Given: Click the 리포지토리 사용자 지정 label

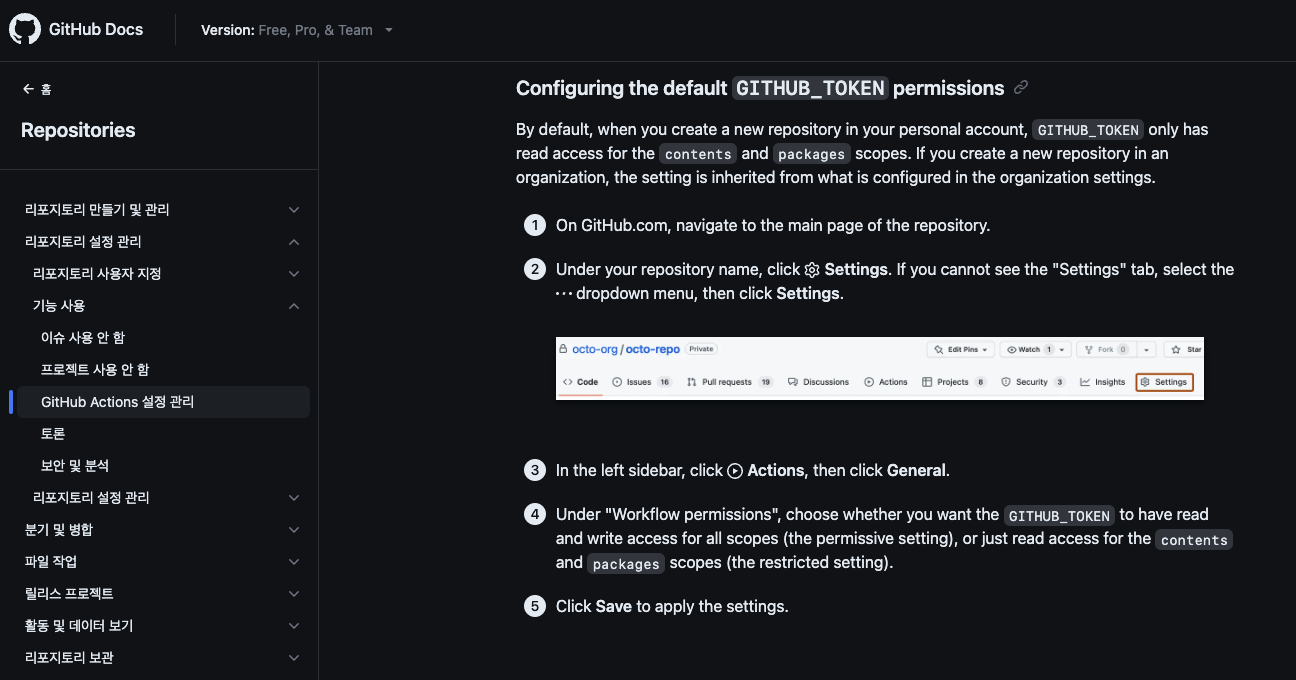Looking at the screenshot, I should click(x=97, y=274).
